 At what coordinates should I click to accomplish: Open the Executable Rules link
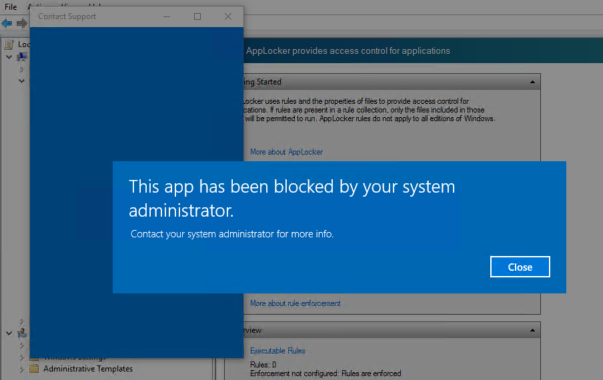pyautogui.click(x=277, y=351)
